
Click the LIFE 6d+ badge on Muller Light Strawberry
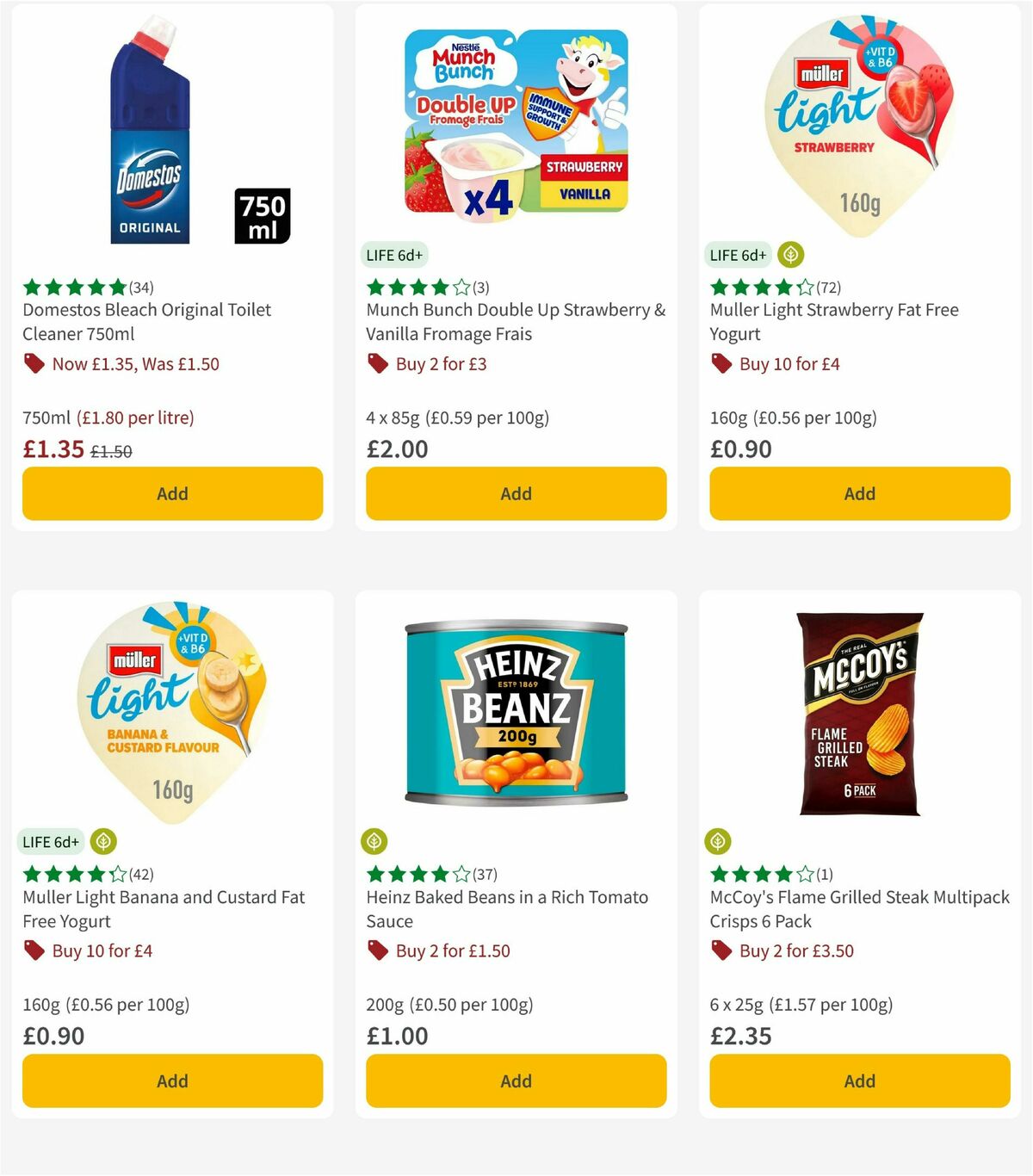pos(737,255)
